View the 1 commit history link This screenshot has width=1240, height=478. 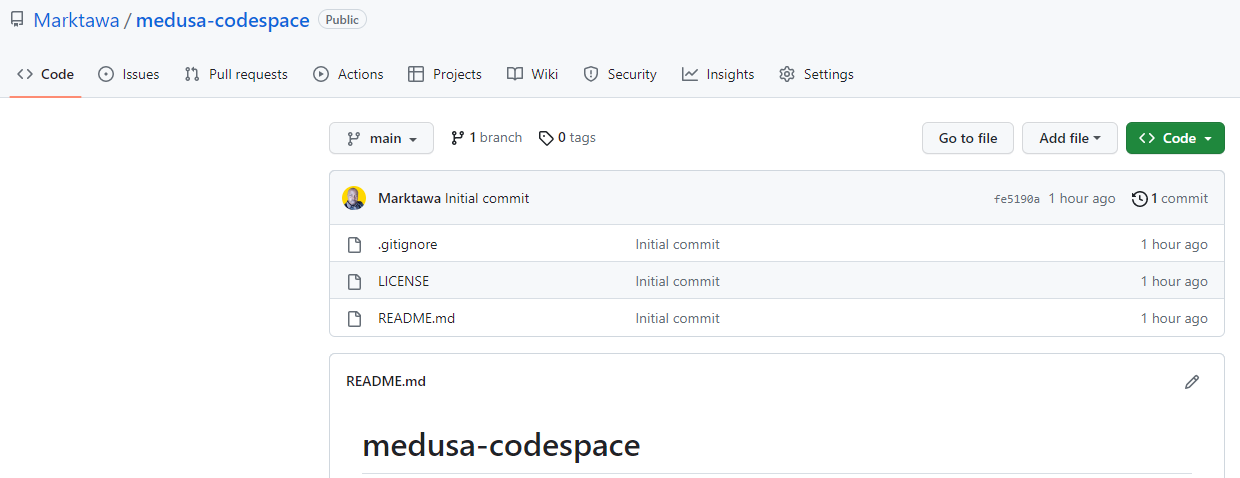tap(1169, 198)
